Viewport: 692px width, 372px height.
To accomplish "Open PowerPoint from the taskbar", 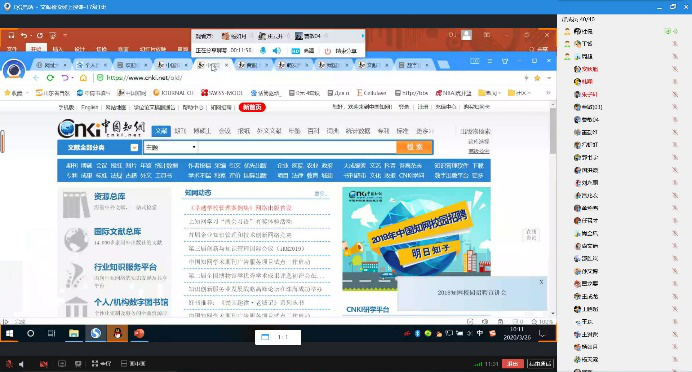I will pos(139,334).
